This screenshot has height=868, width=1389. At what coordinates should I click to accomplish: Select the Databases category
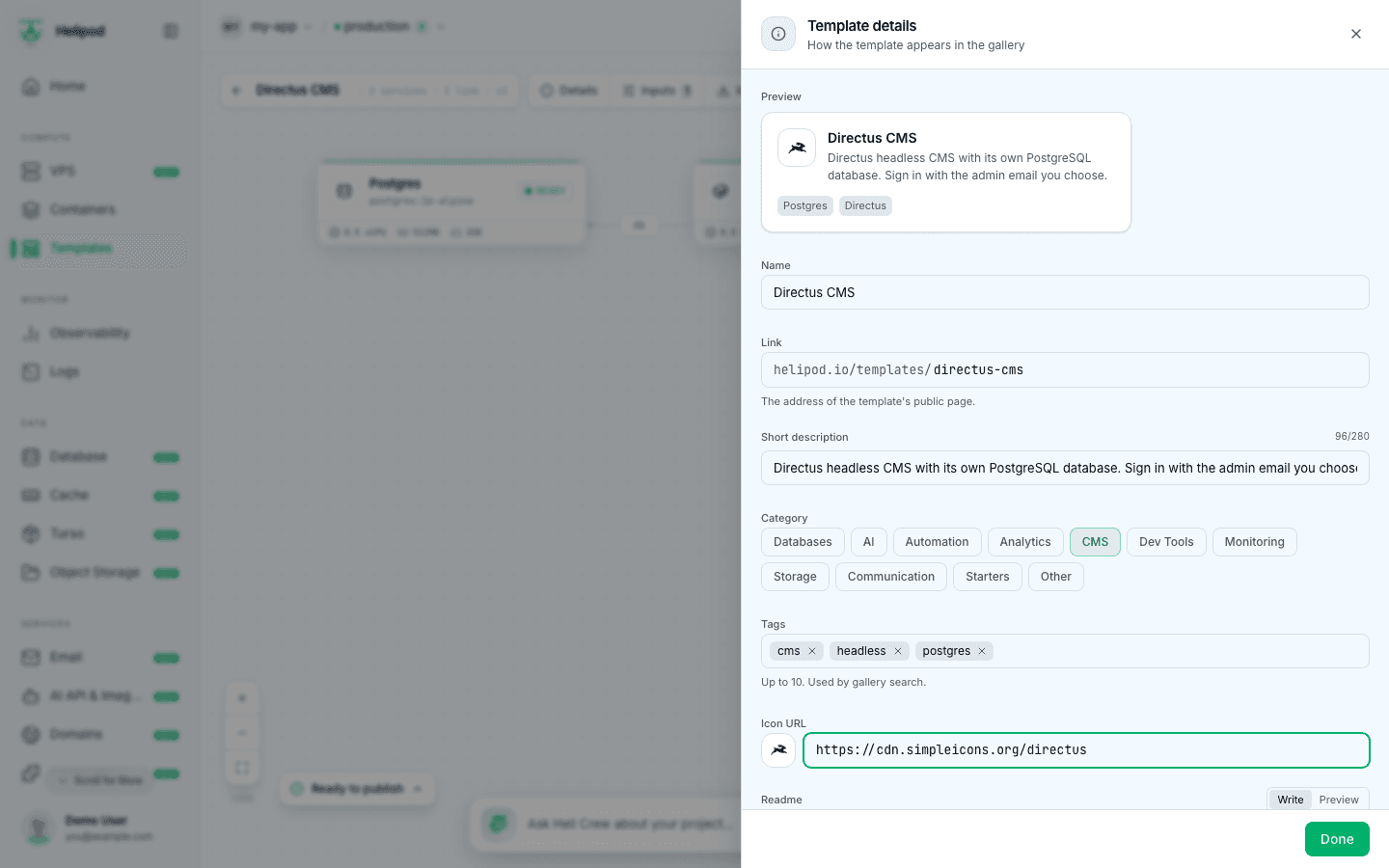(x=803, y=542)
